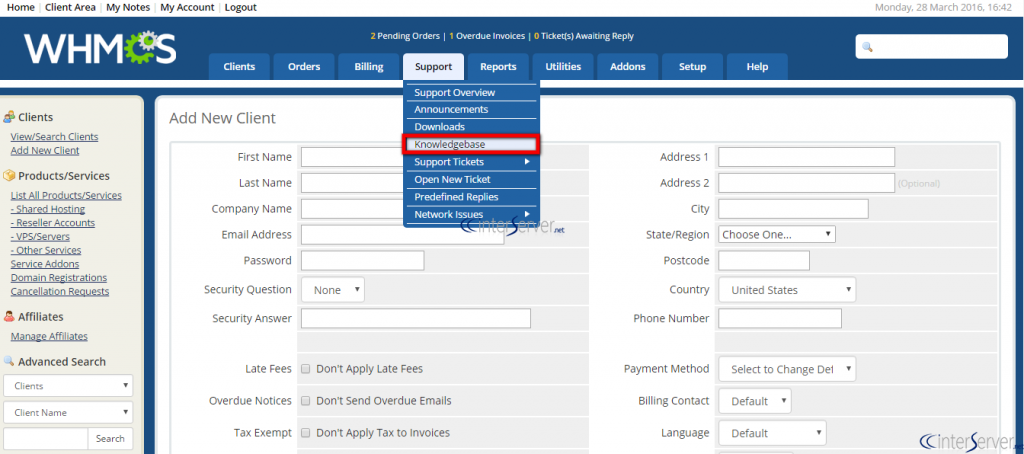Open Other Services sidebar link
The image size is (1024, 454).
click(46, 250)
